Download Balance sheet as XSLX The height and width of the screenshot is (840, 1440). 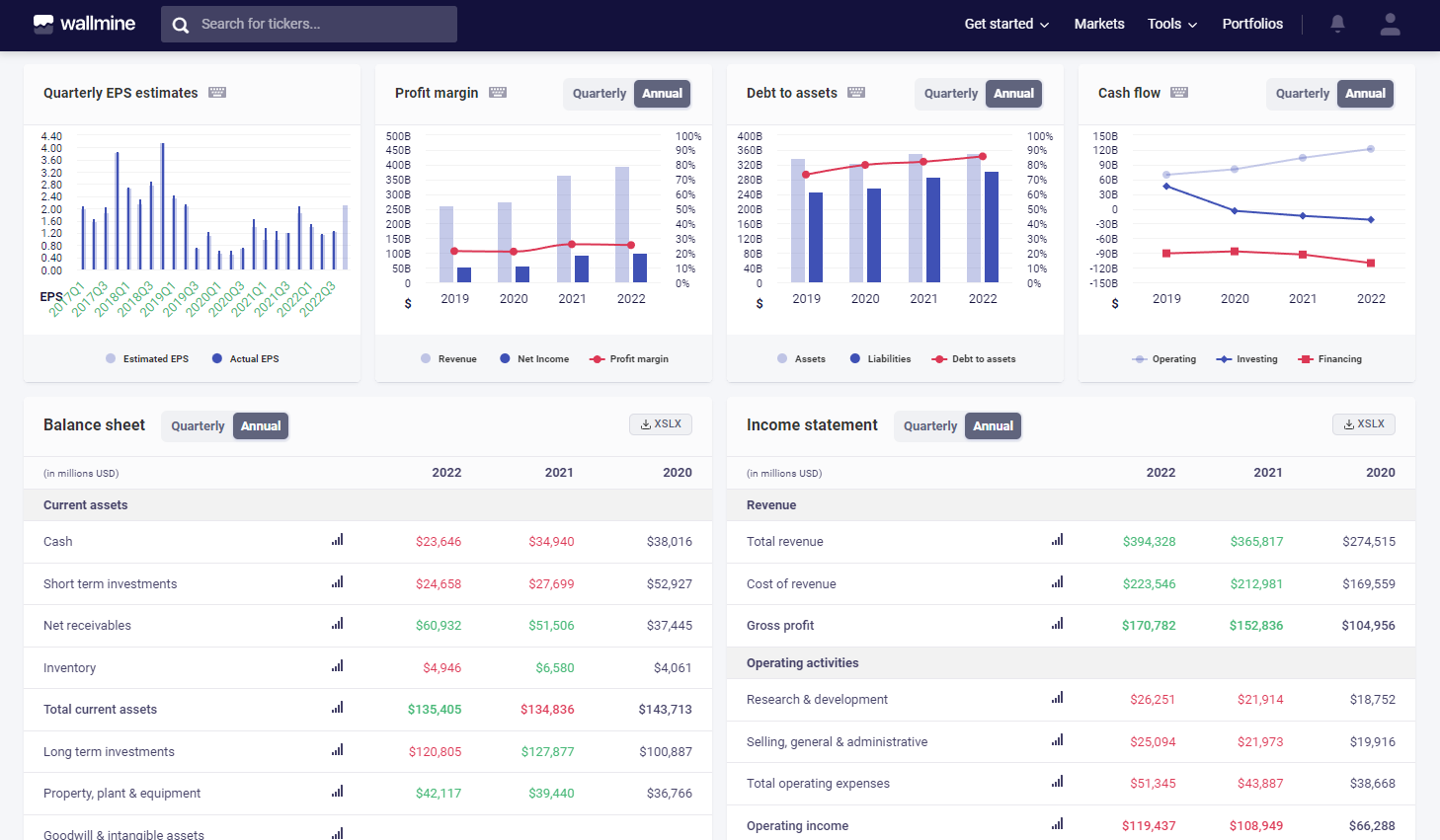click(661, 424)
